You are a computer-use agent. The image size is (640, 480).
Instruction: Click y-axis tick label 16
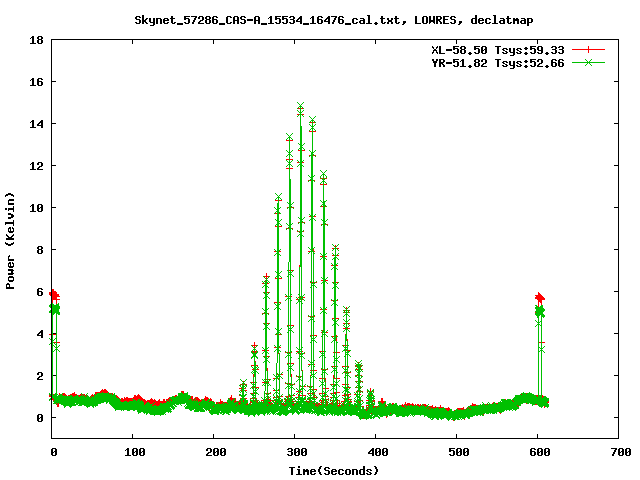(x=36, y=82)
